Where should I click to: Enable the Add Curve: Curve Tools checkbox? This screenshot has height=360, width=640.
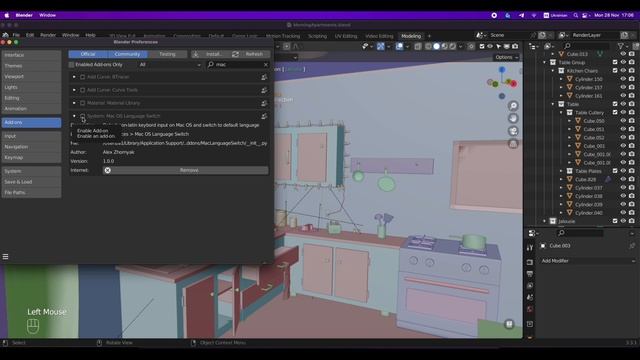[x=82, y=90]
